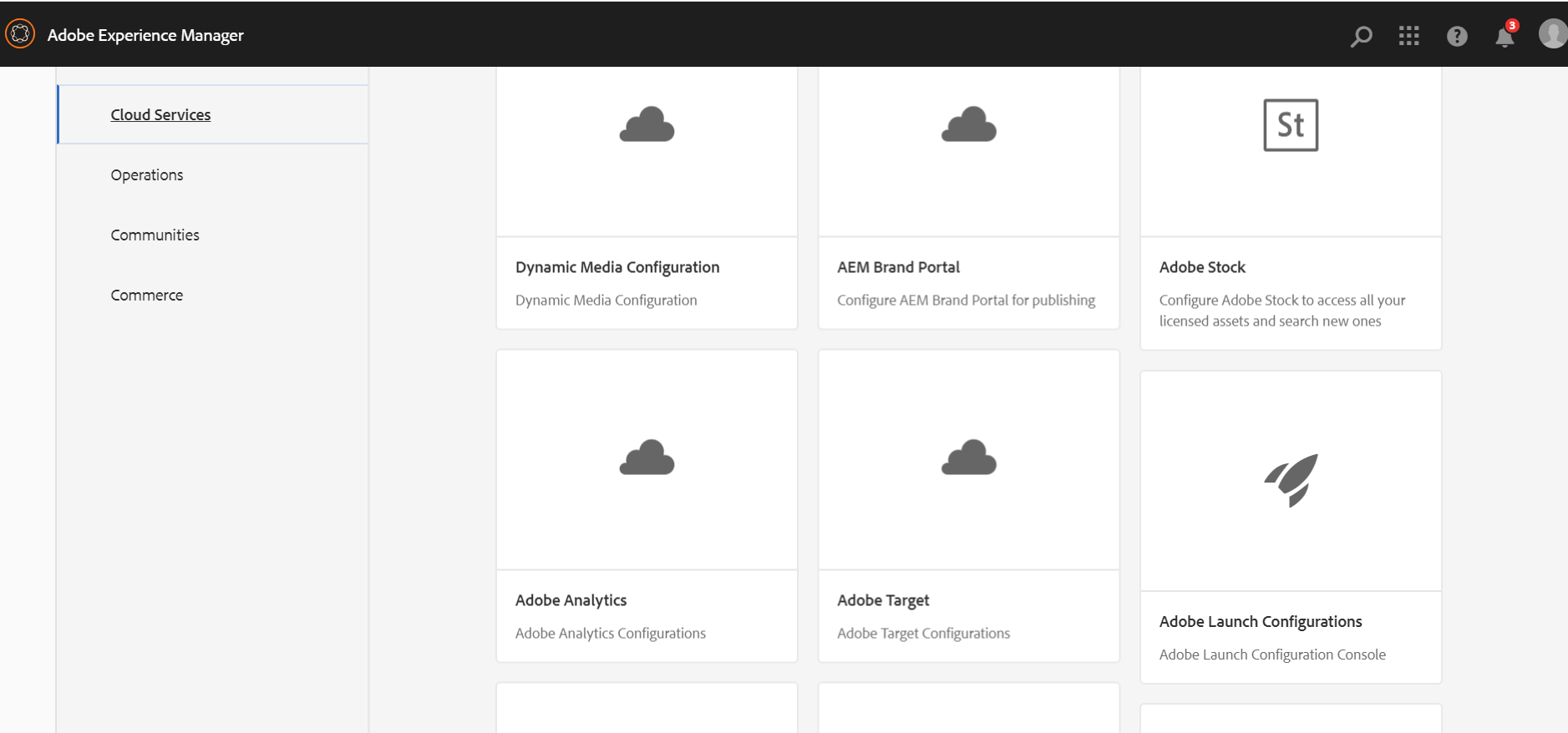This screenshot has height=733, width=1568.
Task: Click the AEM Brand Portal cloud icon
Action: pyautogui.click(x=969, y=124)
